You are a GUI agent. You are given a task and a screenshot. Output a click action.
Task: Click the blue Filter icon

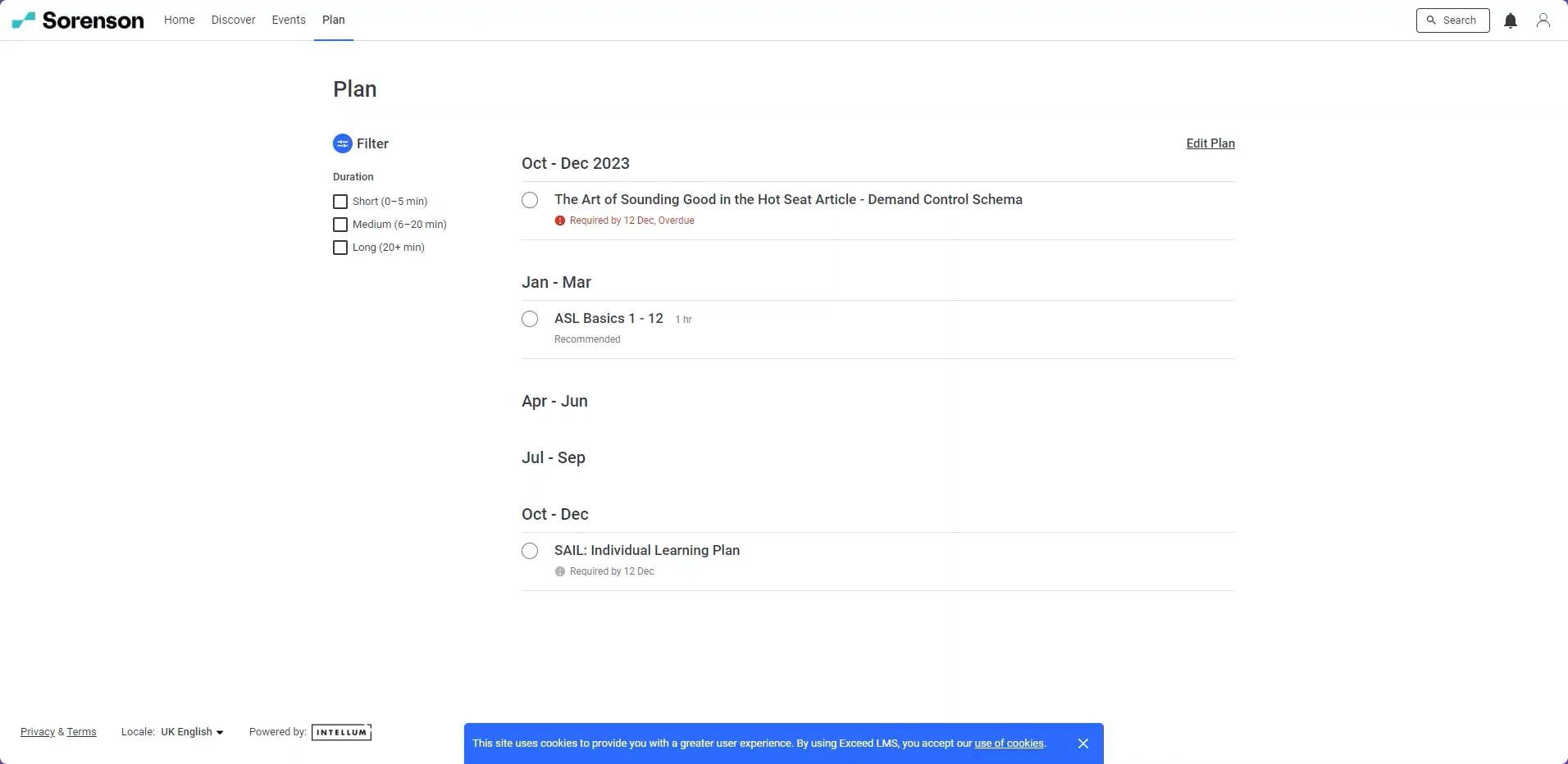click(x=343, y=143)
